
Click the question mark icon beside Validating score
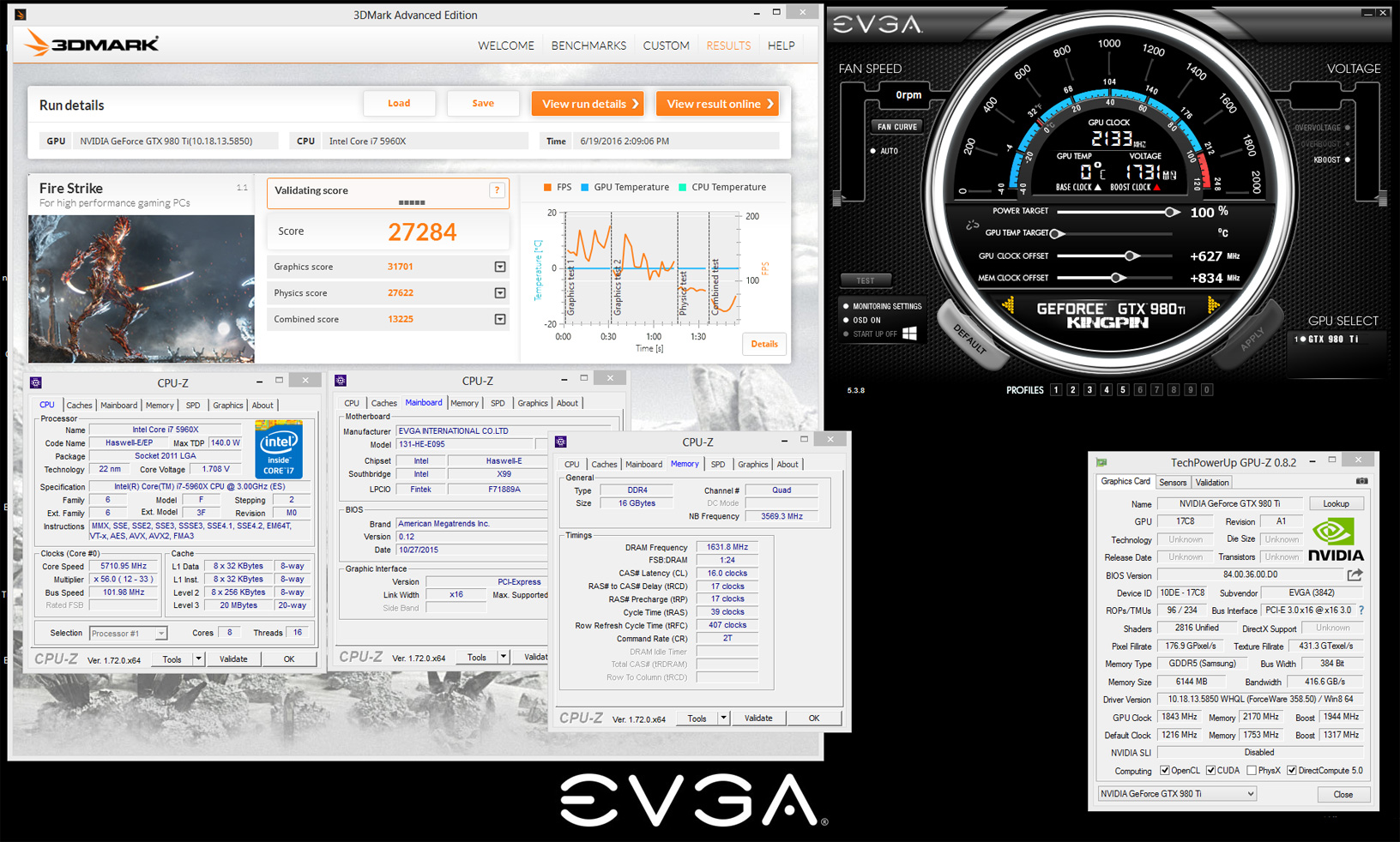tap(497, 190)
